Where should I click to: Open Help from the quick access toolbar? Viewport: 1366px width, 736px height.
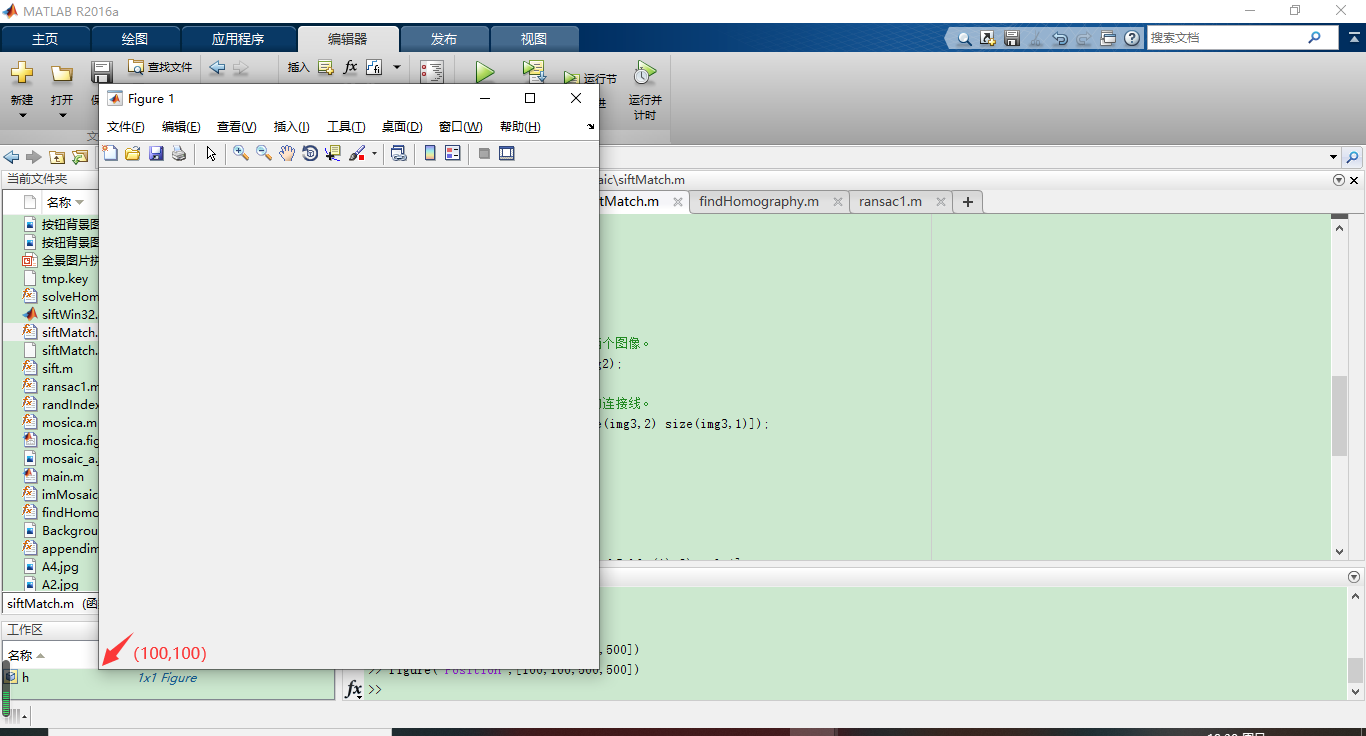click(x=1132, y=38)
